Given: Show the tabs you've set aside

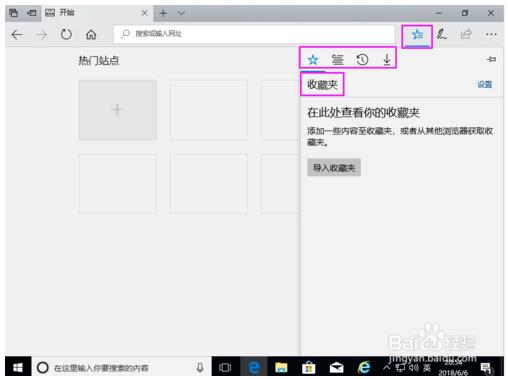Looking at the screenshot, I should tap(14, 13).
